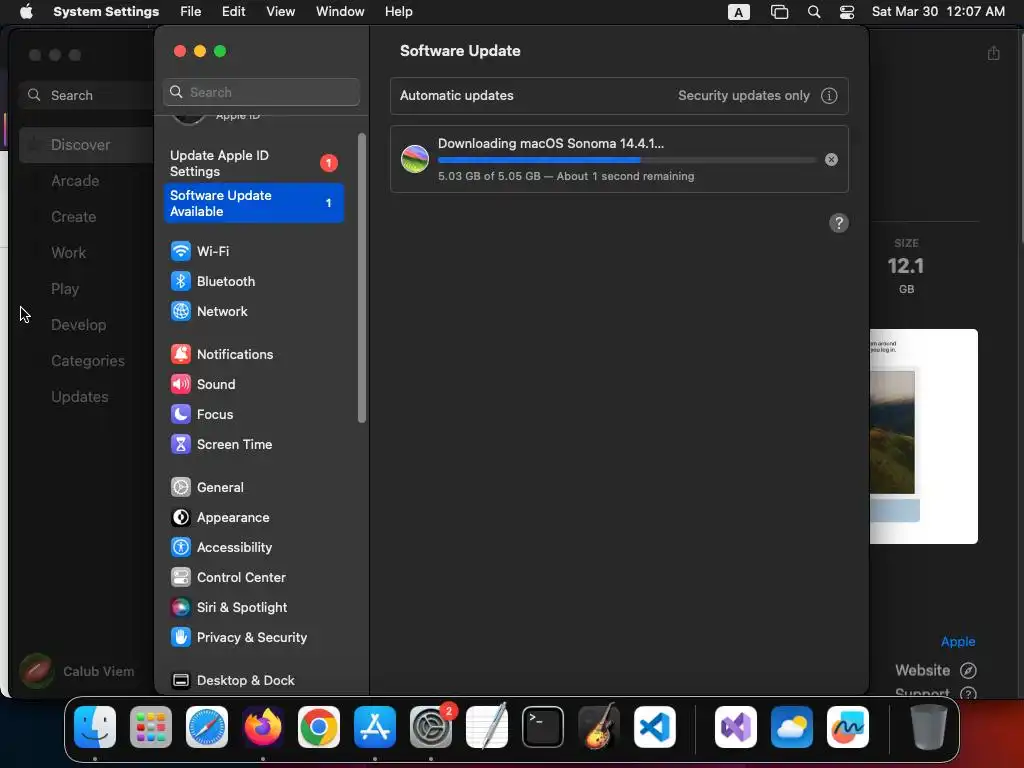1024x768 pixels.
Task: Click the input source indicator in menu bar
Action: click(x=739, y=12)
